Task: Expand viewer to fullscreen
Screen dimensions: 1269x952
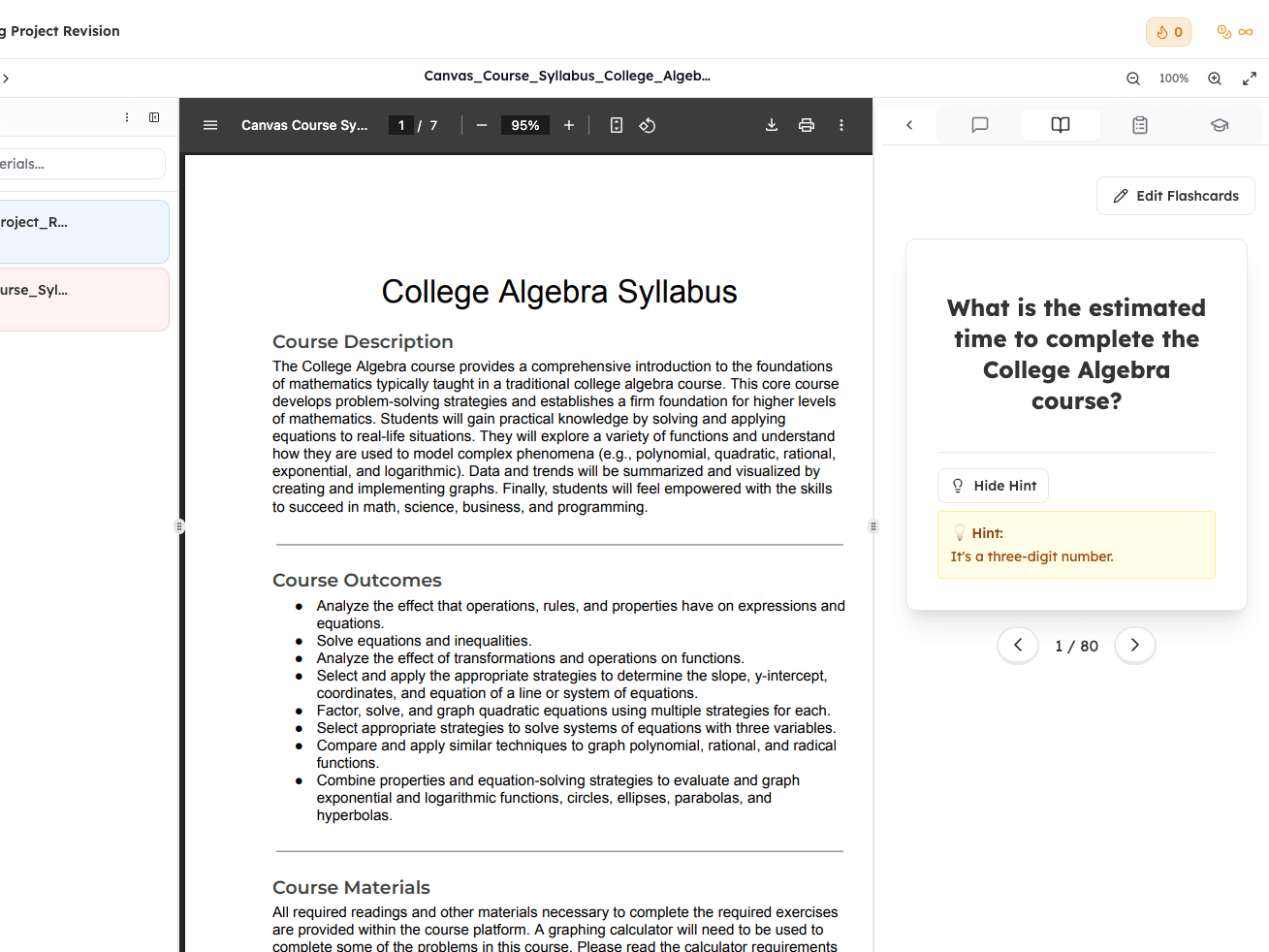Action: pyautogui.click(x=1250, y=79)
